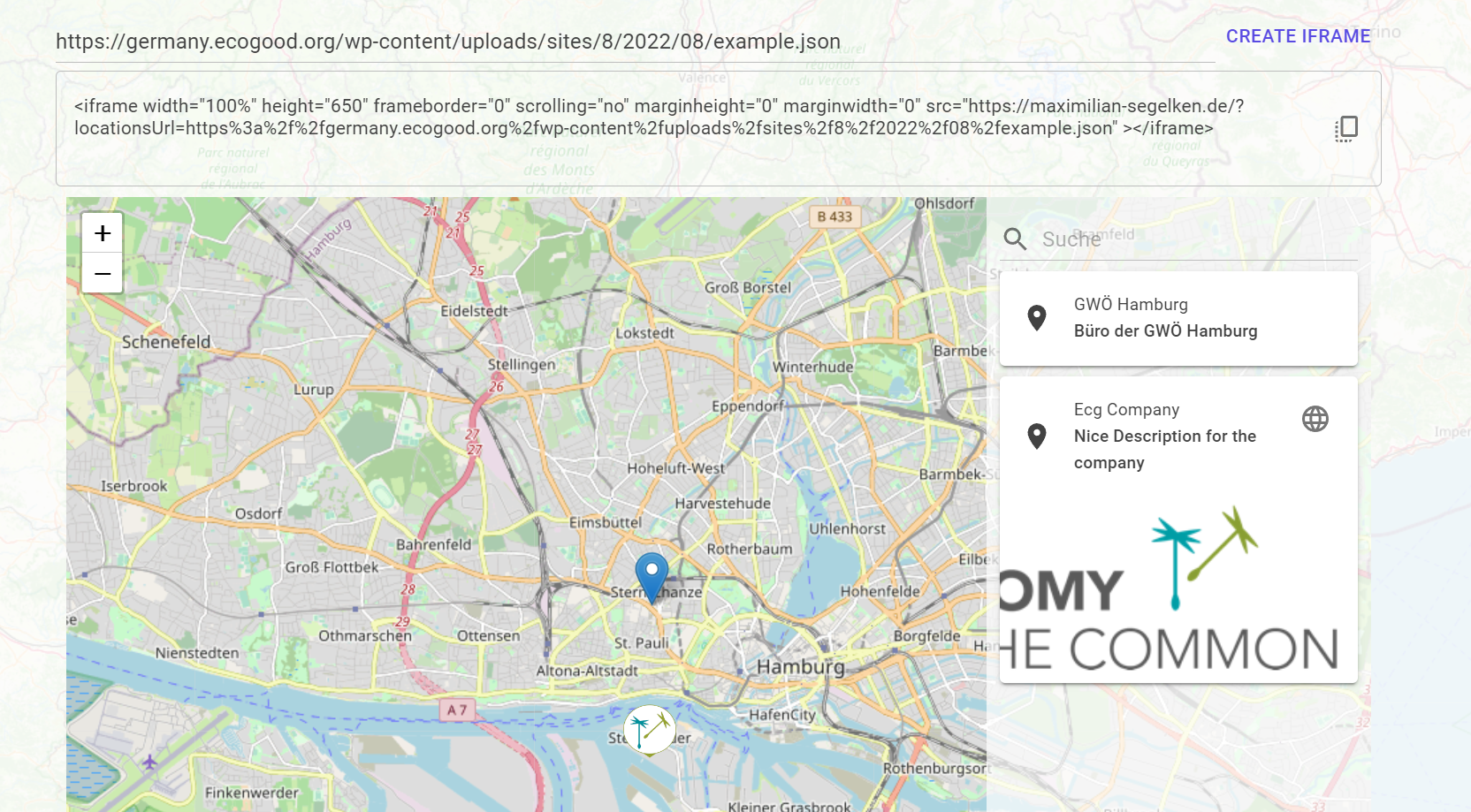Copy the iframe embed code
The width and height of the screenshot is (1471, 812).
(1345, 128)
